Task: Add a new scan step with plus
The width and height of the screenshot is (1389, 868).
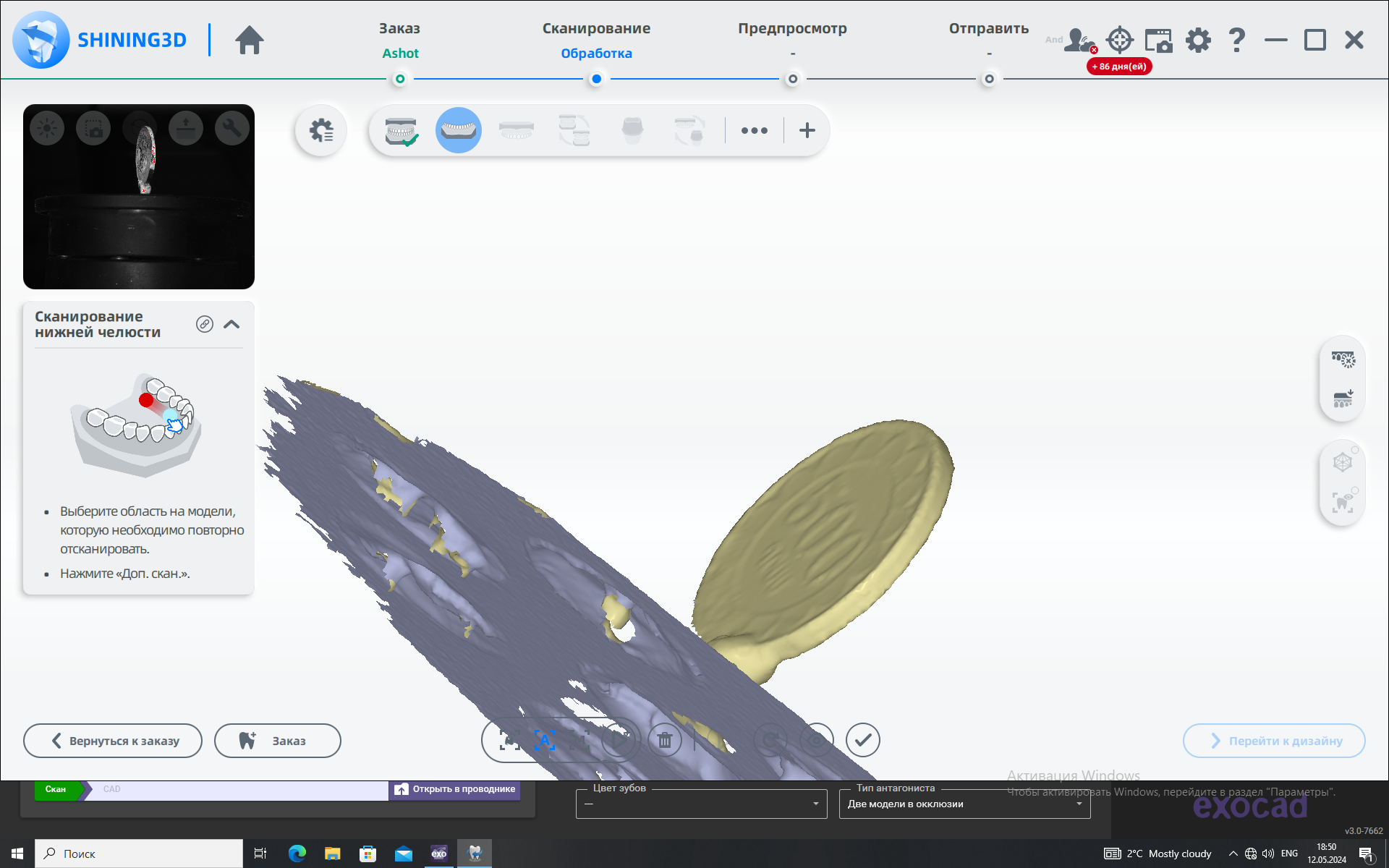Action: [x=807, y=130]
